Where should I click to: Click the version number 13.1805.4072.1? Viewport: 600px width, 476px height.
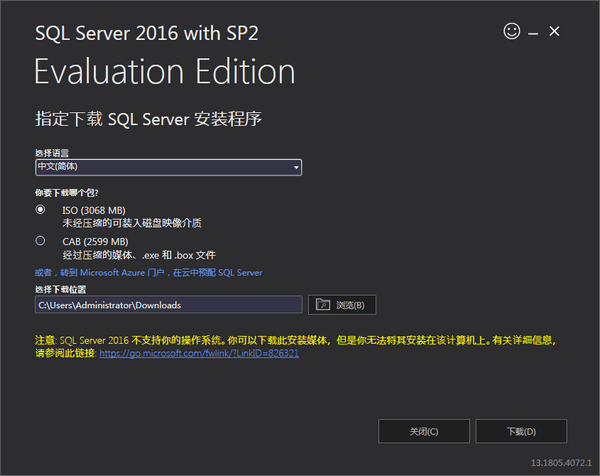click(561, 463)
